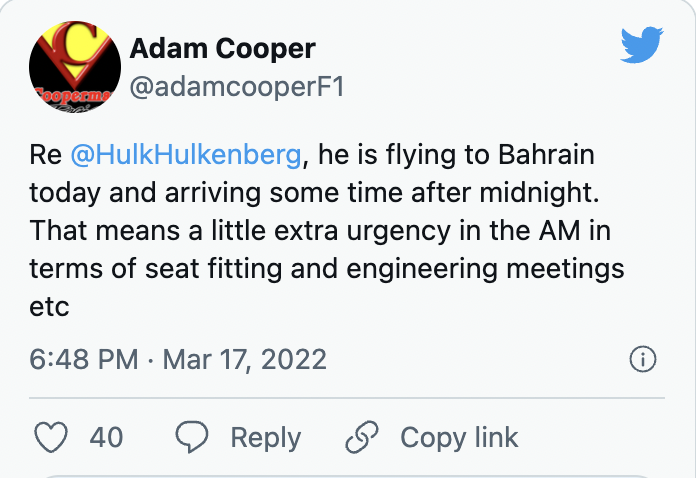Click the tweet's last word "etc"
The width and height of the screenshot is (696, 478).
coord(49,306)
